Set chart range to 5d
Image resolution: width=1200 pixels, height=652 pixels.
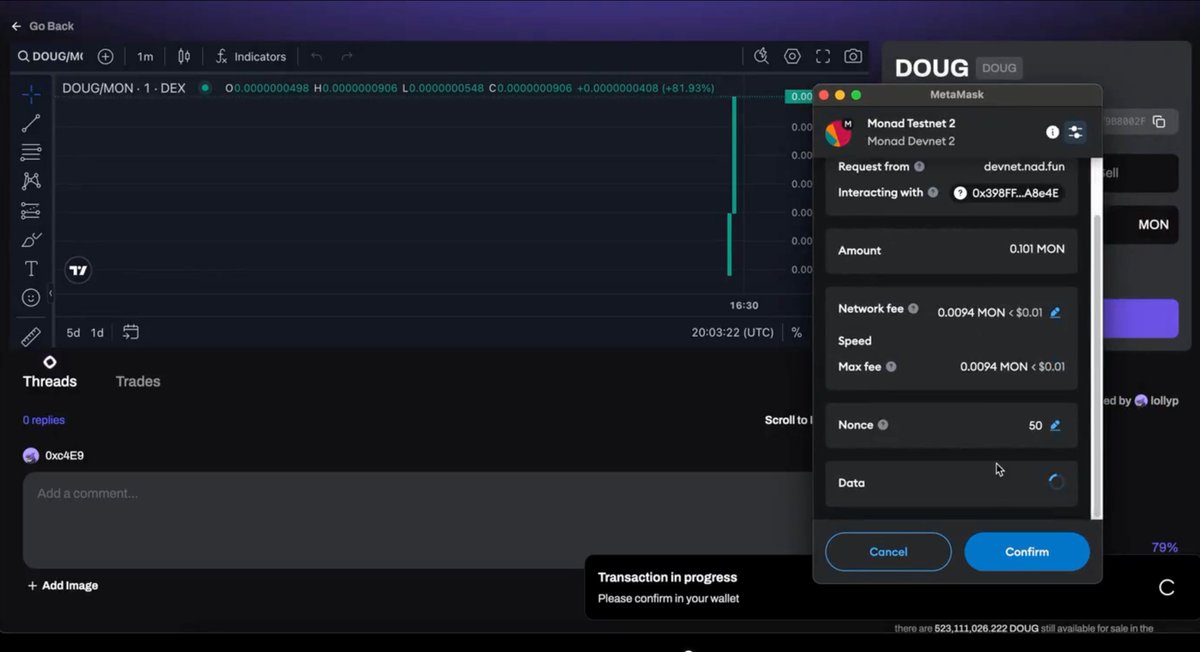[x=73, y=332]
